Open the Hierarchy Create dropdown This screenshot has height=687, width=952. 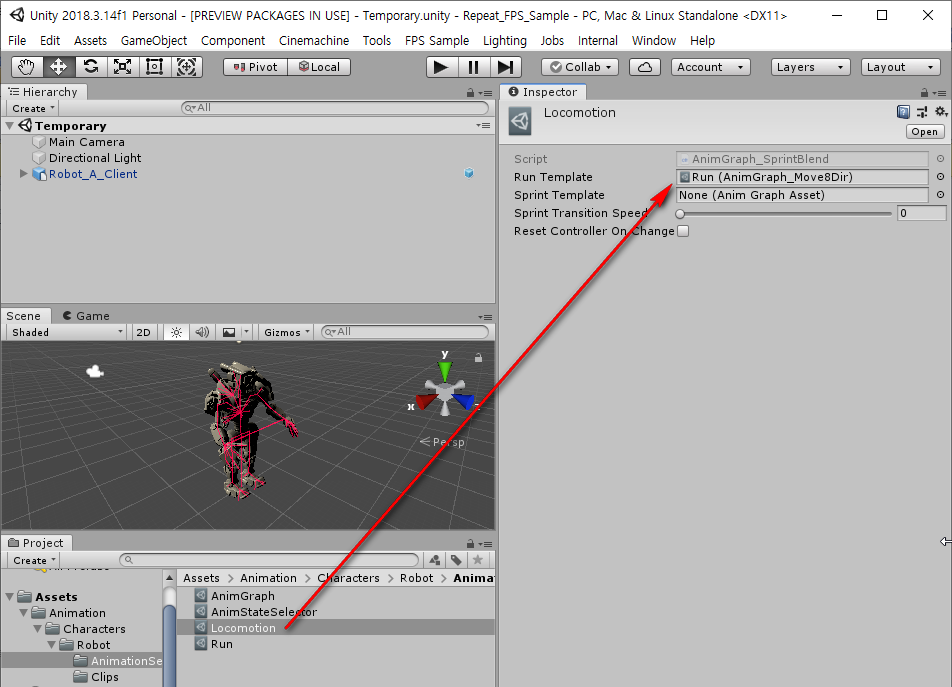33,108
